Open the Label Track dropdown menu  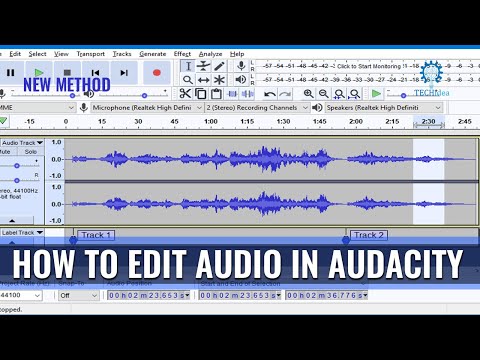22,232
